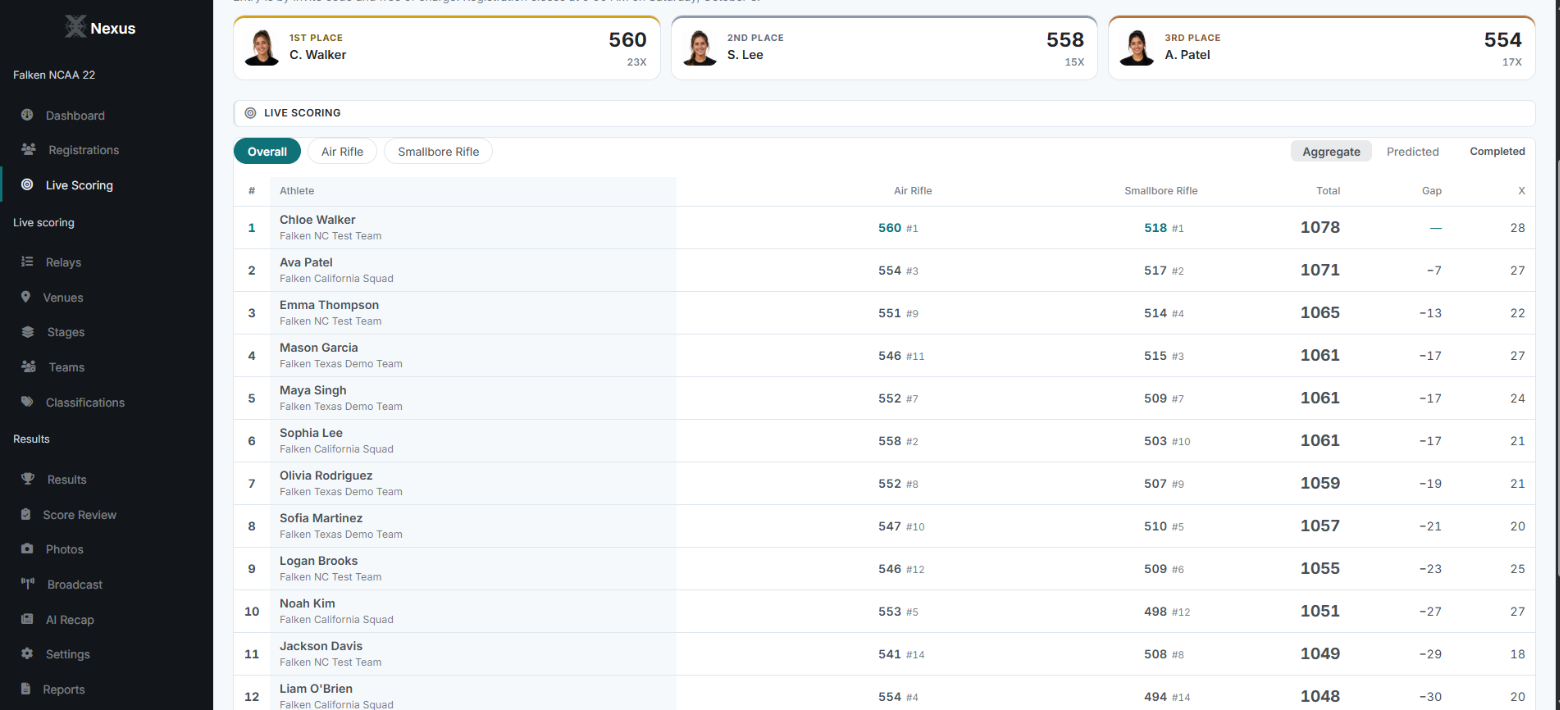Click the Settings gear icon

27,654
